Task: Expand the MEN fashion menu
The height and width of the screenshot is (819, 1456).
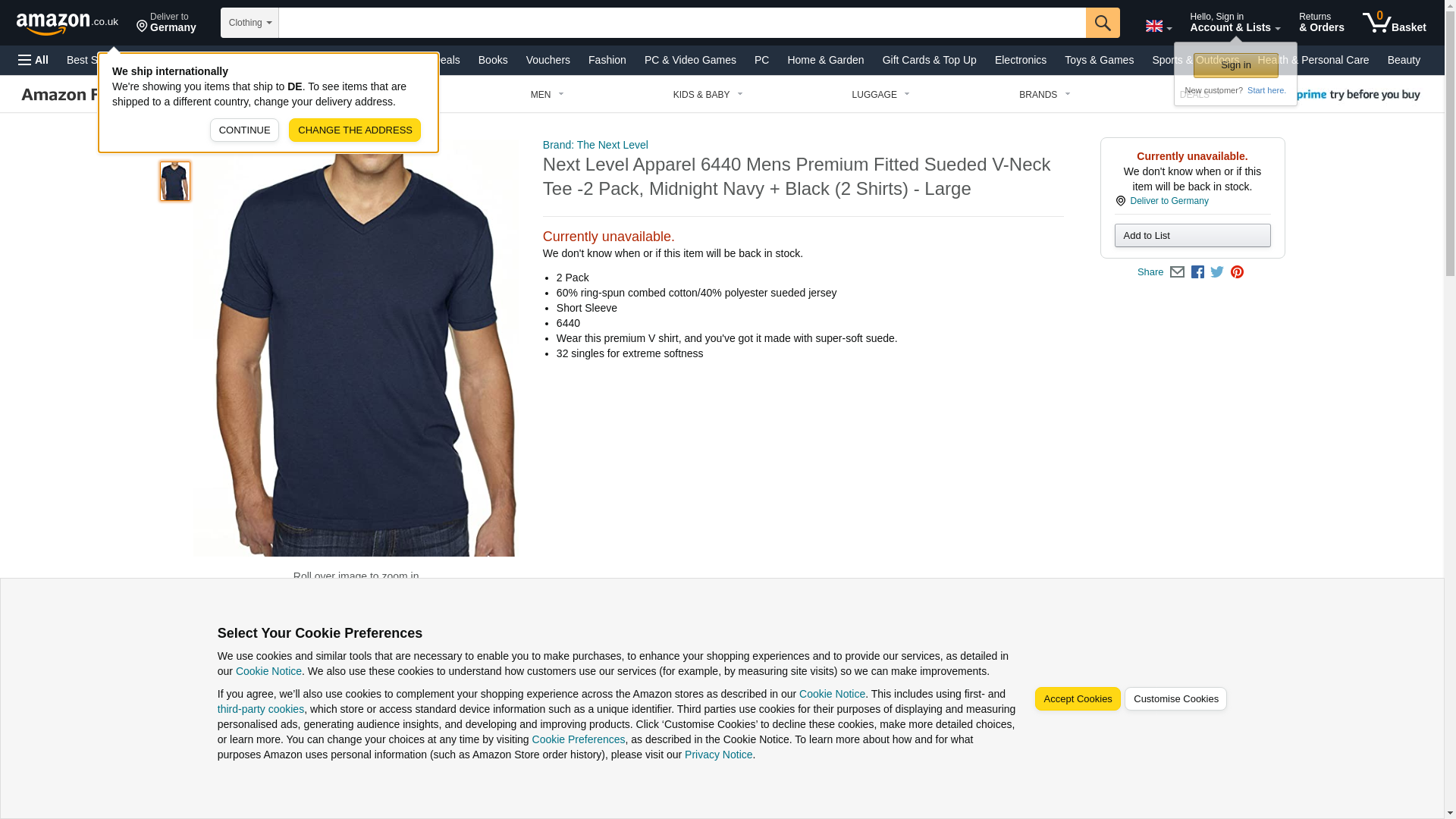Action: [547, 95]
